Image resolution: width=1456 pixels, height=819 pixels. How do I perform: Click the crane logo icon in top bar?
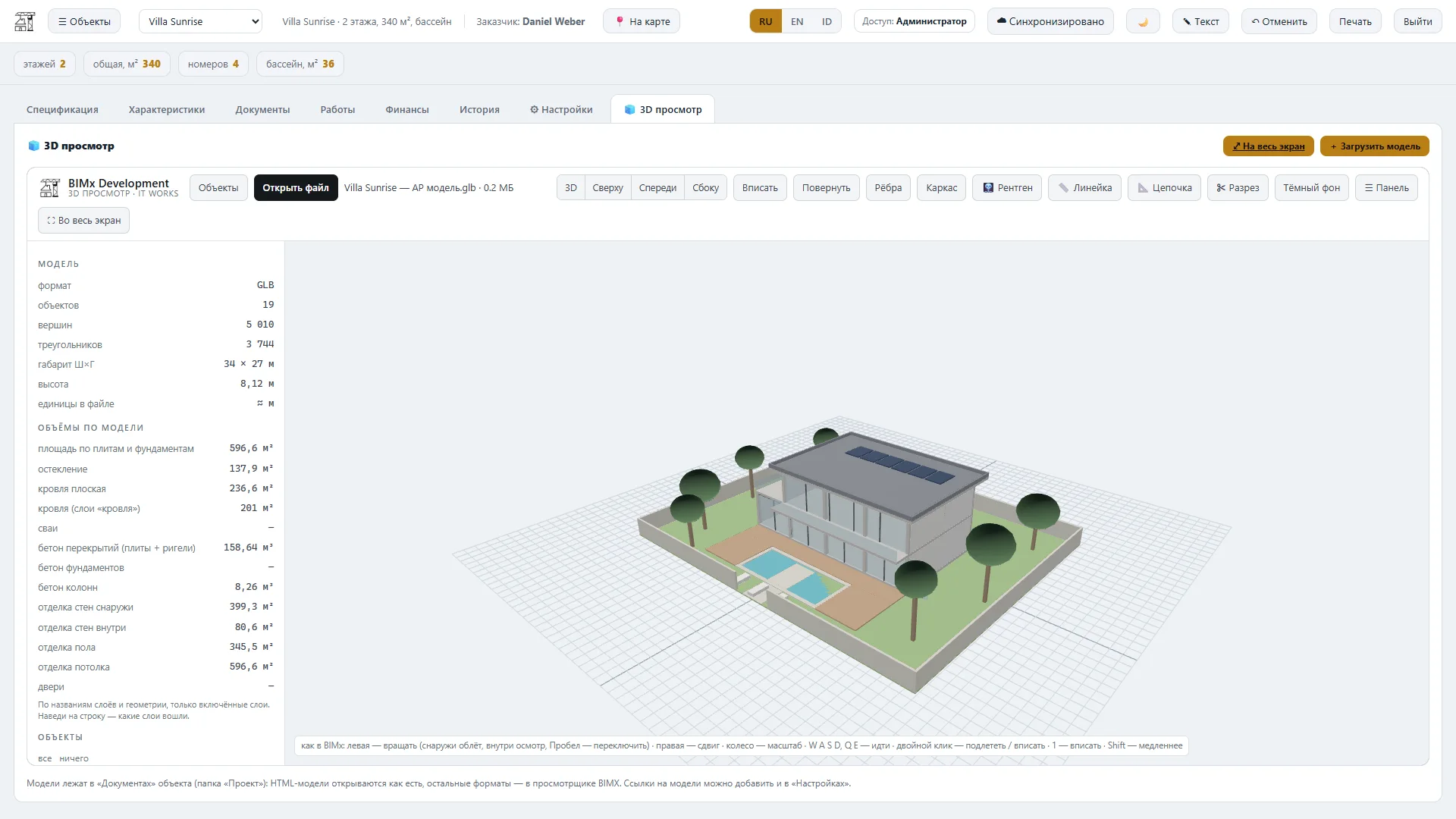click(x=25, y=21)
